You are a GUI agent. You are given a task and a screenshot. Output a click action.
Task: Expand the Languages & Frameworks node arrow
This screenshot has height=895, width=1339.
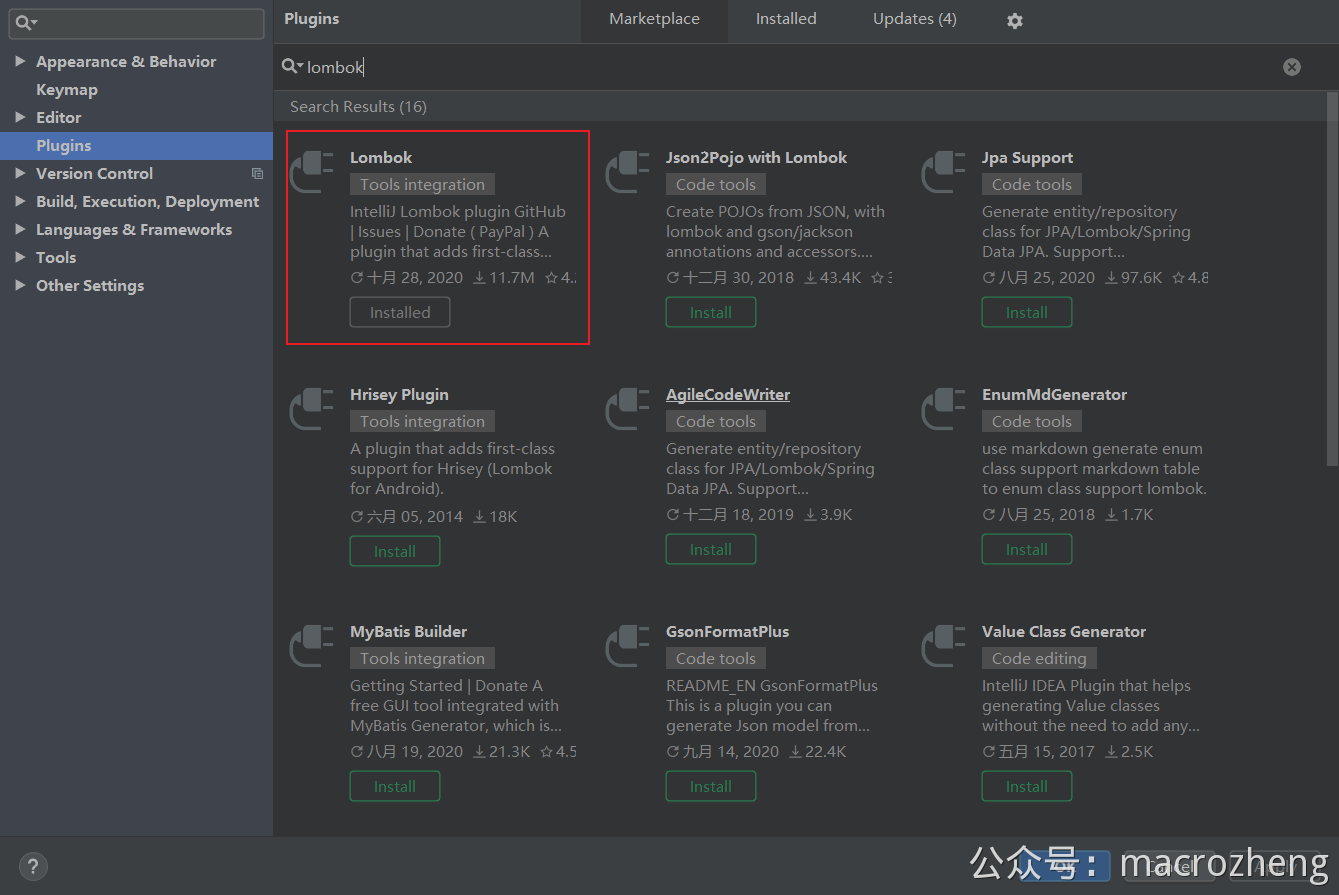(20, 229)
